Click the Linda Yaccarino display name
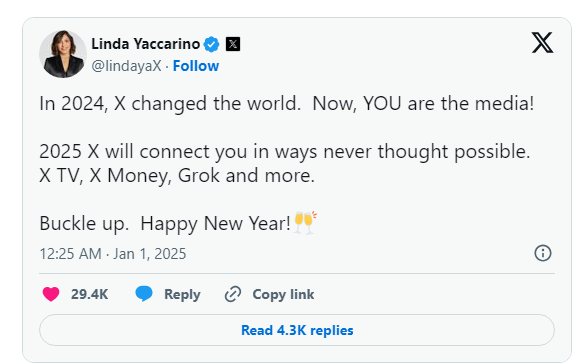Viewport: 577px width, 364px height. (x=146, y=44)
